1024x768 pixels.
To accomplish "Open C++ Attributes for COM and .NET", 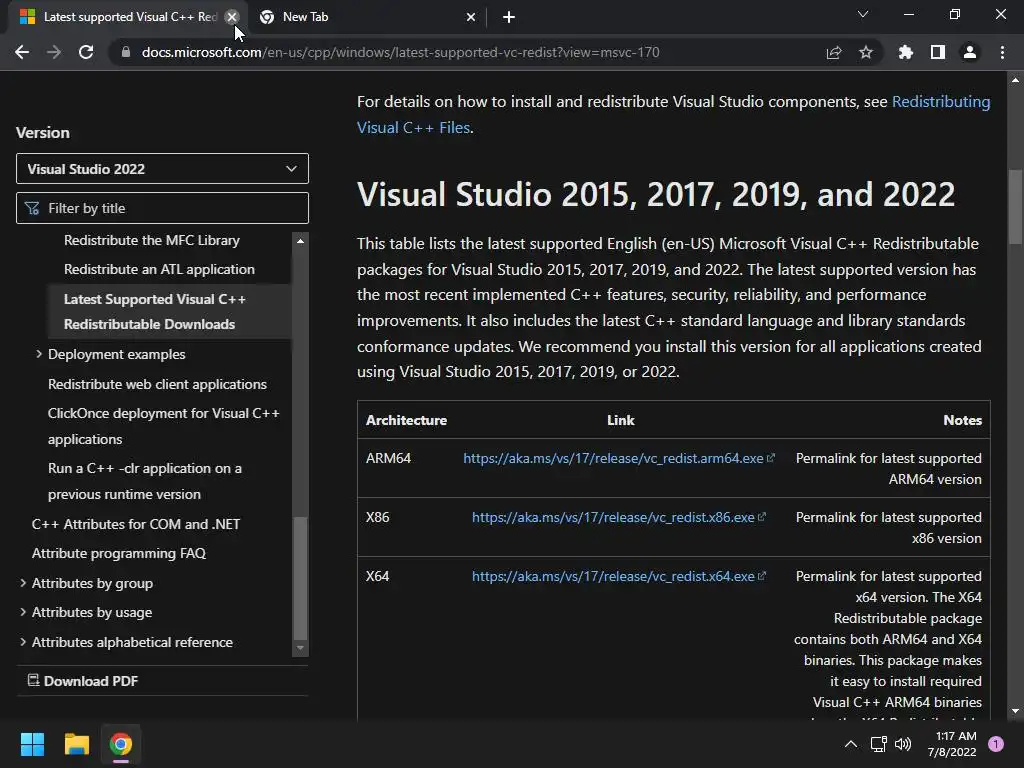I will [x=136, y=524].
